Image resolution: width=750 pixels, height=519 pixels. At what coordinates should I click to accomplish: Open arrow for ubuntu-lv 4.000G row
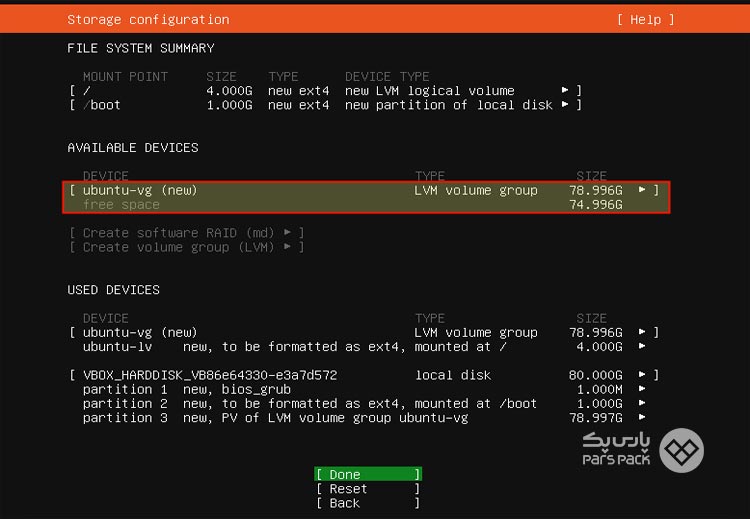(x=642, y=346)
